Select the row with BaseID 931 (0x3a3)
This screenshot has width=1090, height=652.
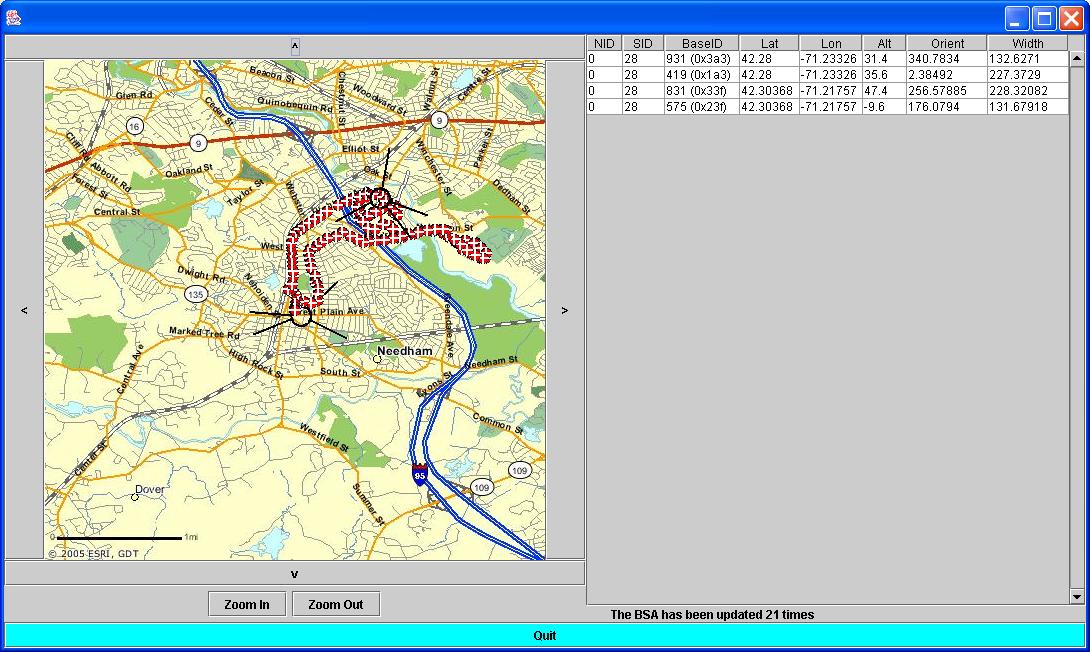[701, 59]
